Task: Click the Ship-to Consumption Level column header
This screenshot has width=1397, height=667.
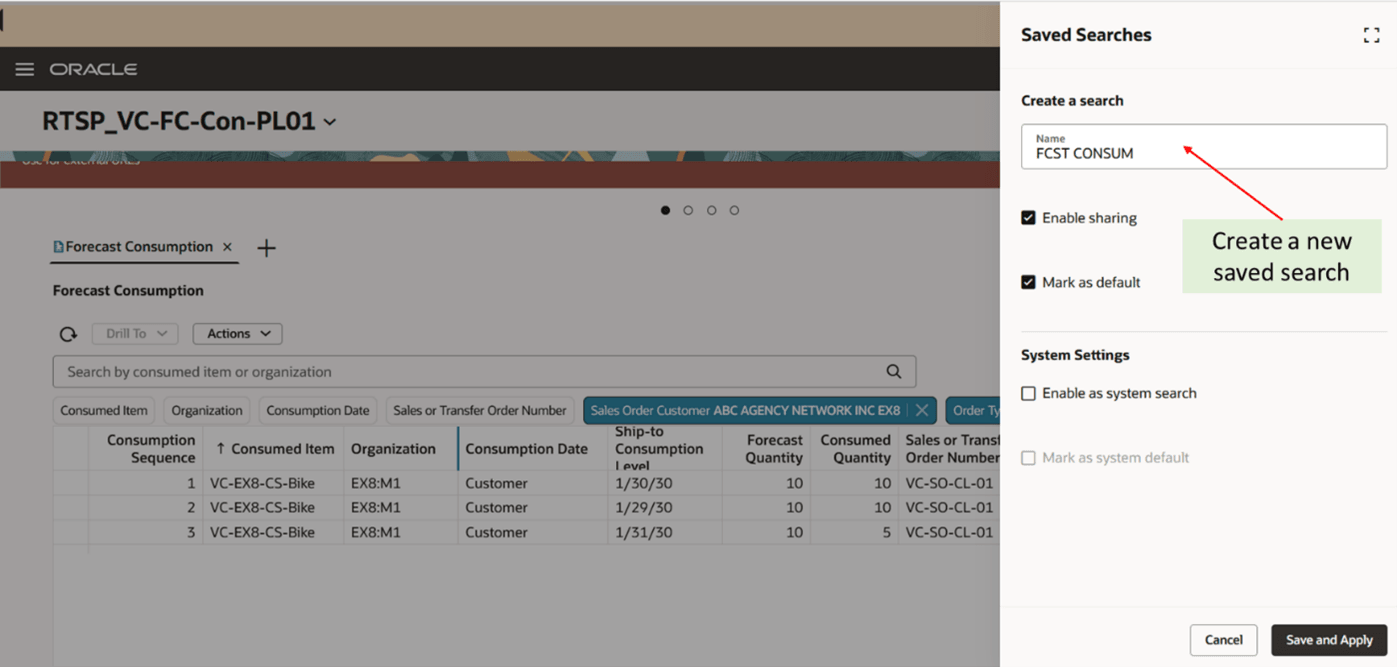Action: [665, 449]
